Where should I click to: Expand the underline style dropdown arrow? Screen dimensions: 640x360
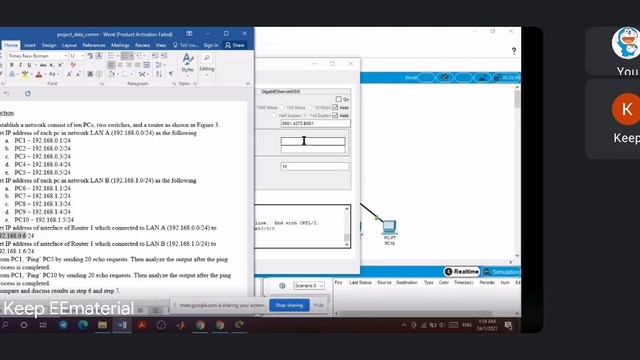[36, 65]
